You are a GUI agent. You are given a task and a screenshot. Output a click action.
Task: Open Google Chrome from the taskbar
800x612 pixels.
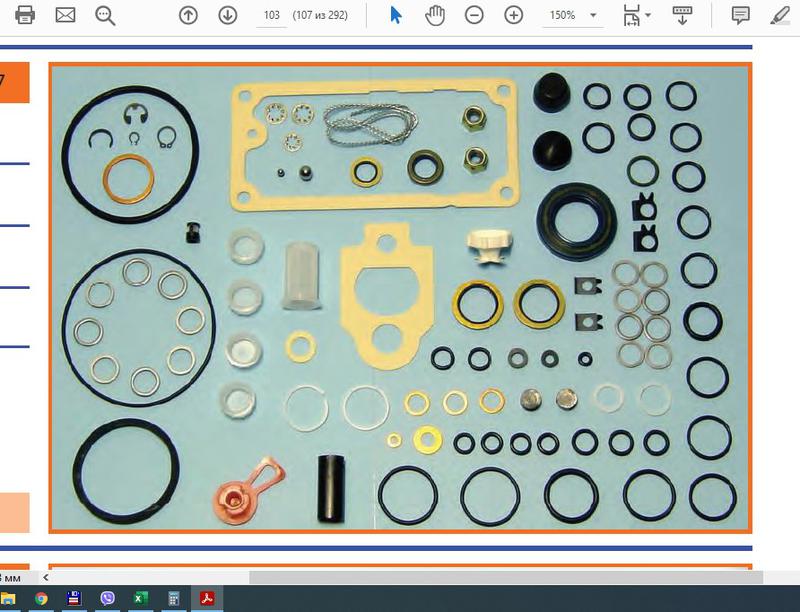tap(41, 598)
